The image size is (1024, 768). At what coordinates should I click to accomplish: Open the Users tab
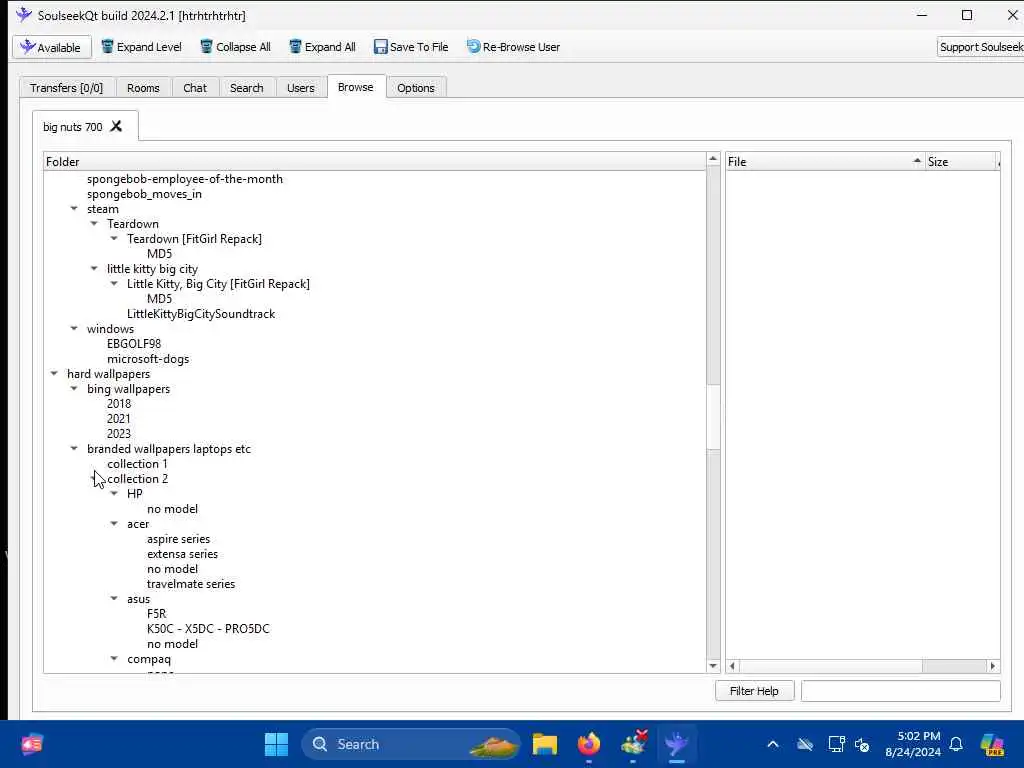coord(300,88)
